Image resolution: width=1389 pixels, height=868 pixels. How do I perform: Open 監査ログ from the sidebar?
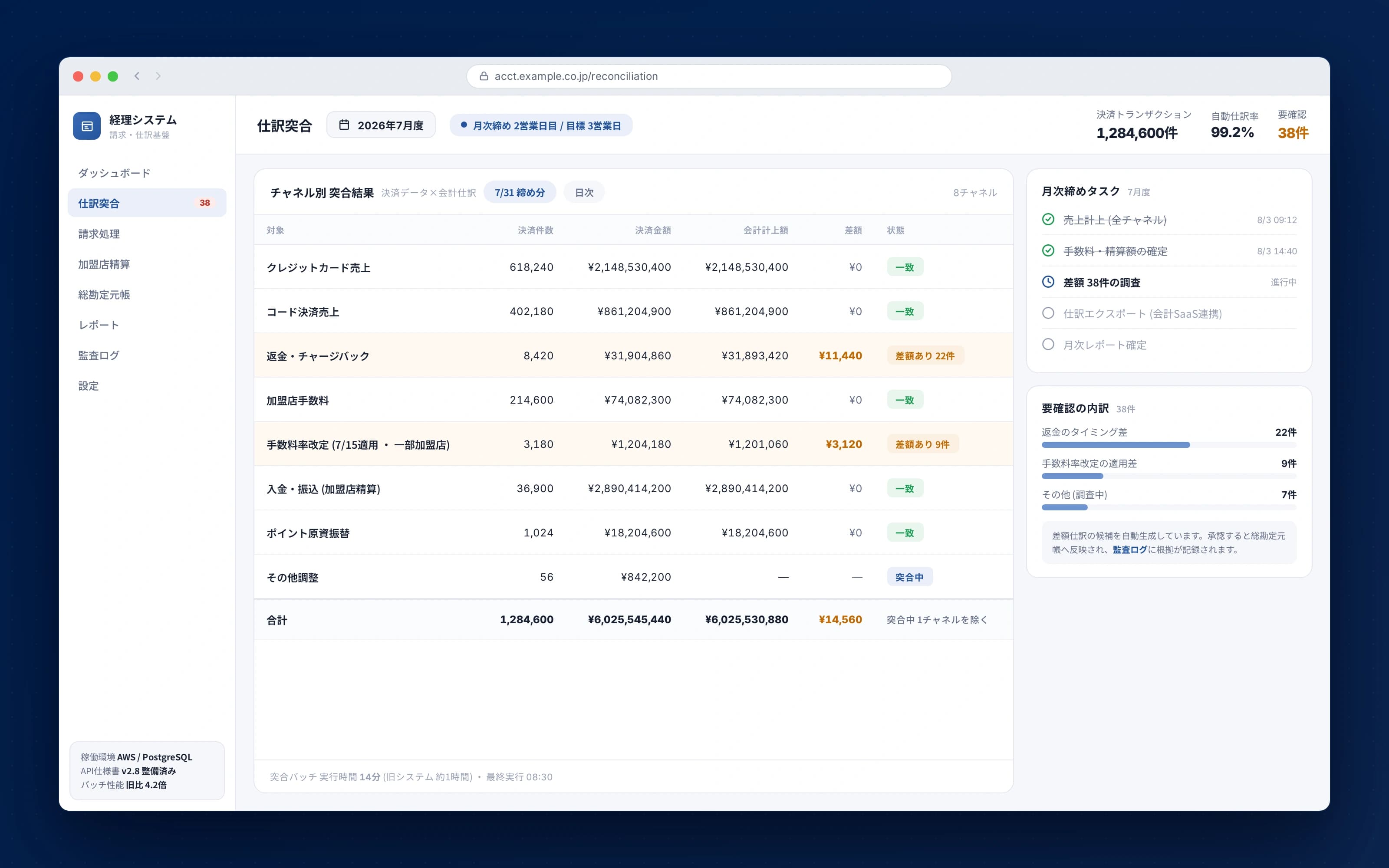coord(147,355)
